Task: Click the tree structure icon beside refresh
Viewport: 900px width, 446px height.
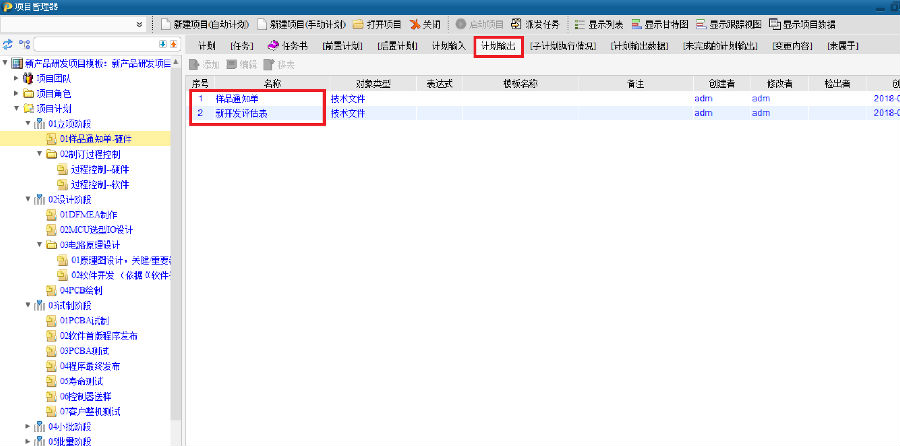Action: [24, 45]
